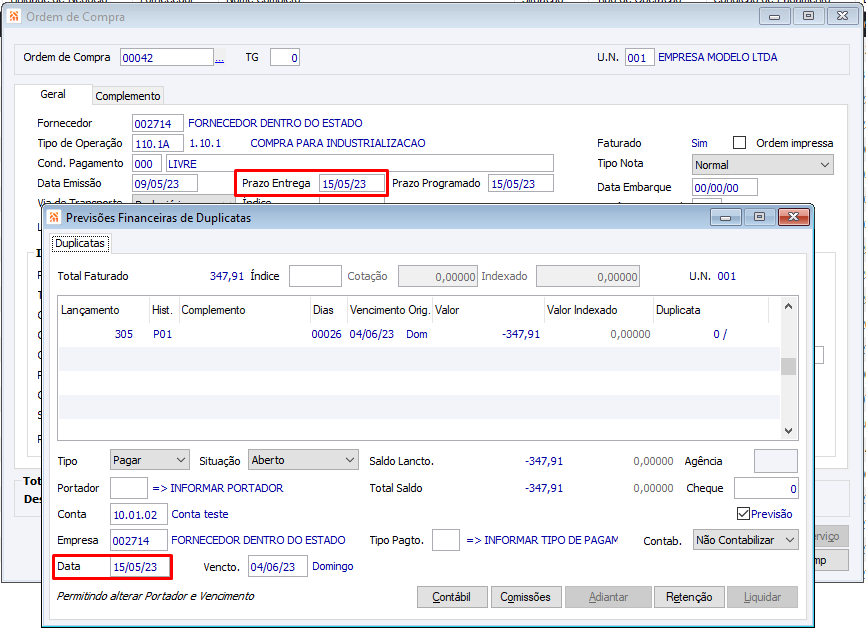Switch to the Complemento tab
Viewport: 866px width, 633px height.
(x=128, y=96)
